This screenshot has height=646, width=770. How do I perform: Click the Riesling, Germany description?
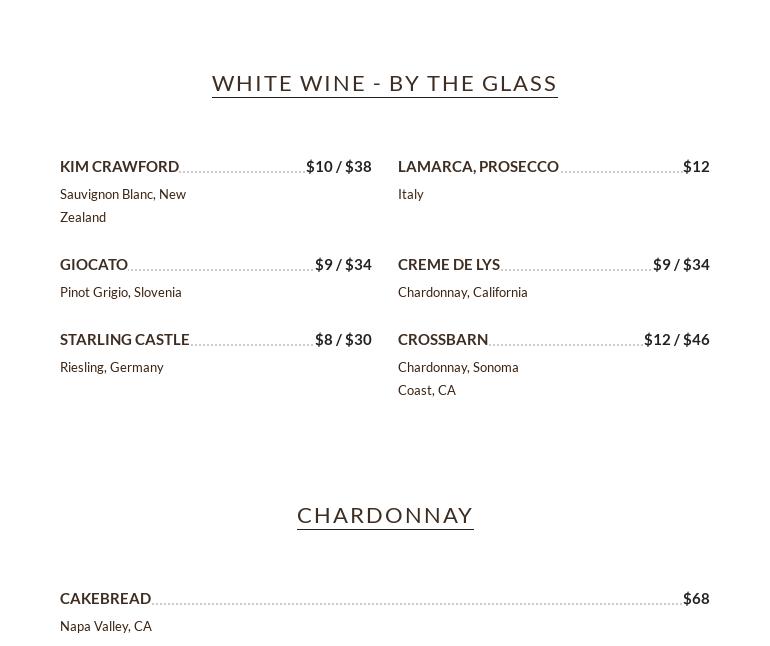112,368
